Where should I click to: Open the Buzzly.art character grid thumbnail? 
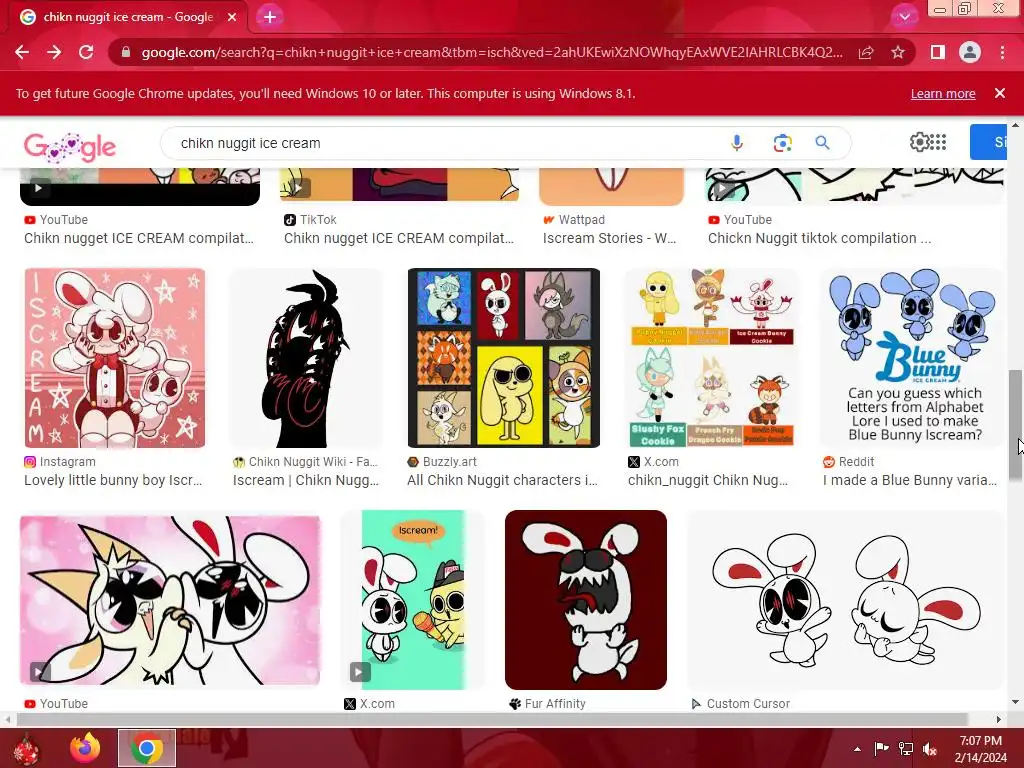(504, 358)
